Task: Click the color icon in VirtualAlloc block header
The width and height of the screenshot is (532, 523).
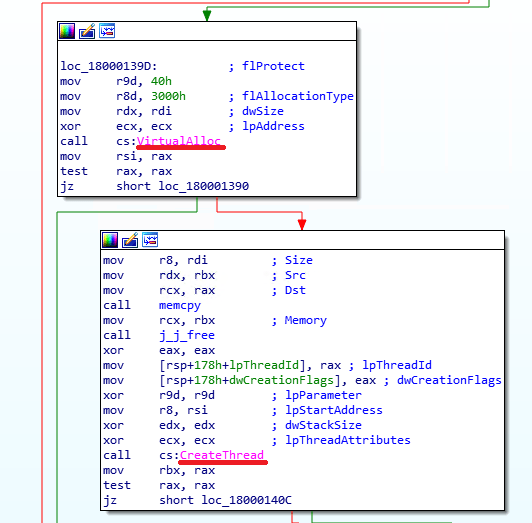Action: [x=67, y=31]
